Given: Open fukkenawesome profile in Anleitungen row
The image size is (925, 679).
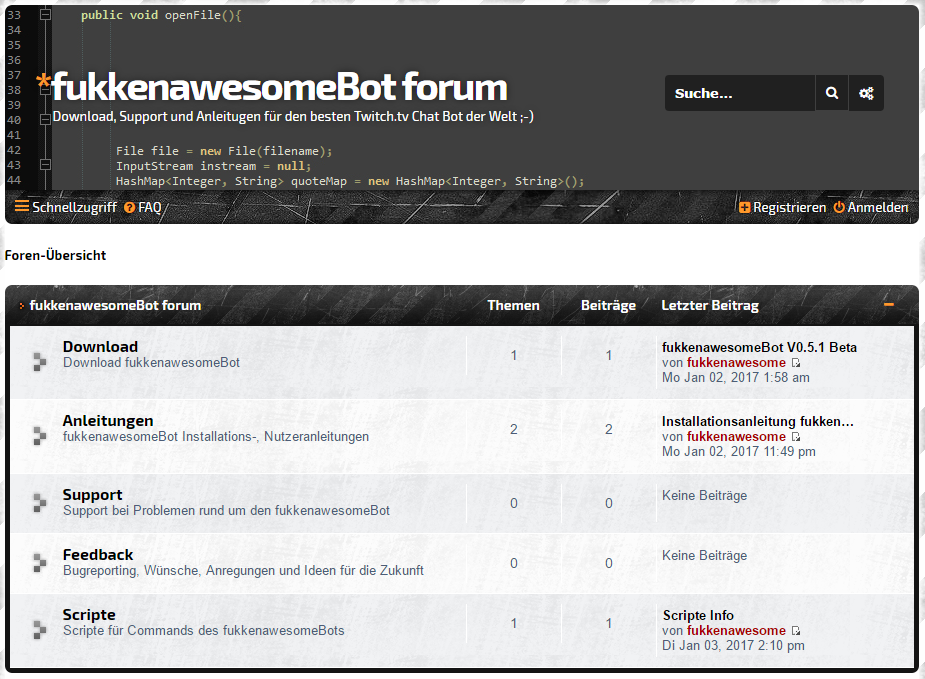Looking at the screenshot, I should coord(736,437).
